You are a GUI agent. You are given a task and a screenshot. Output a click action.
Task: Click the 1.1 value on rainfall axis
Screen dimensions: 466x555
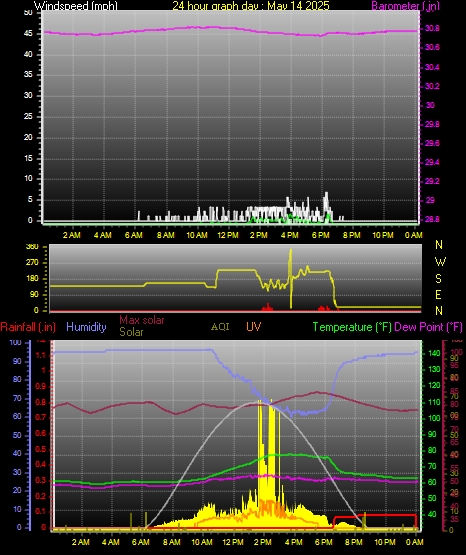(41, 355)
